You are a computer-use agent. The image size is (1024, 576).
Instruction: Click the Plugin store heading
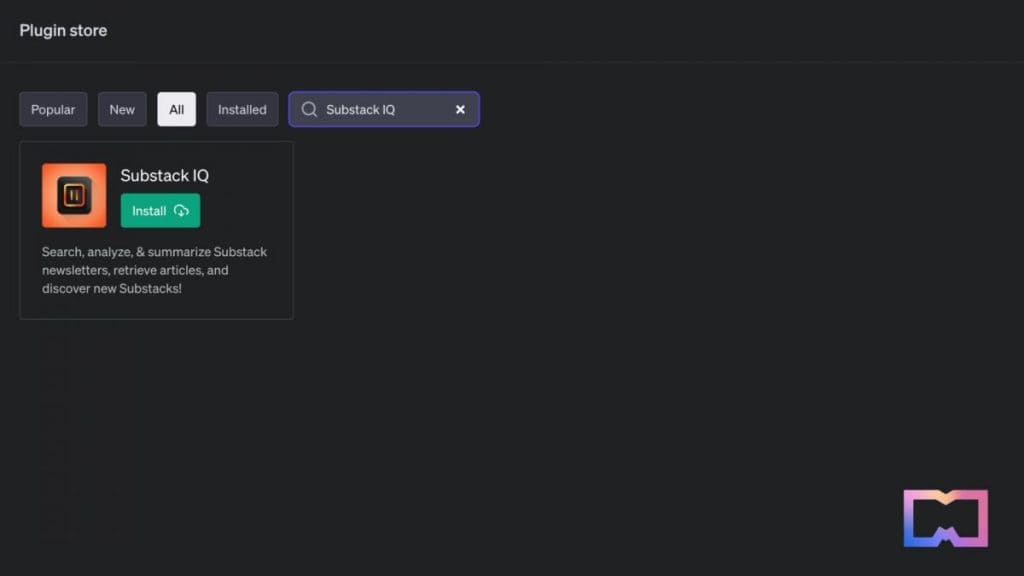pos(63,31)
